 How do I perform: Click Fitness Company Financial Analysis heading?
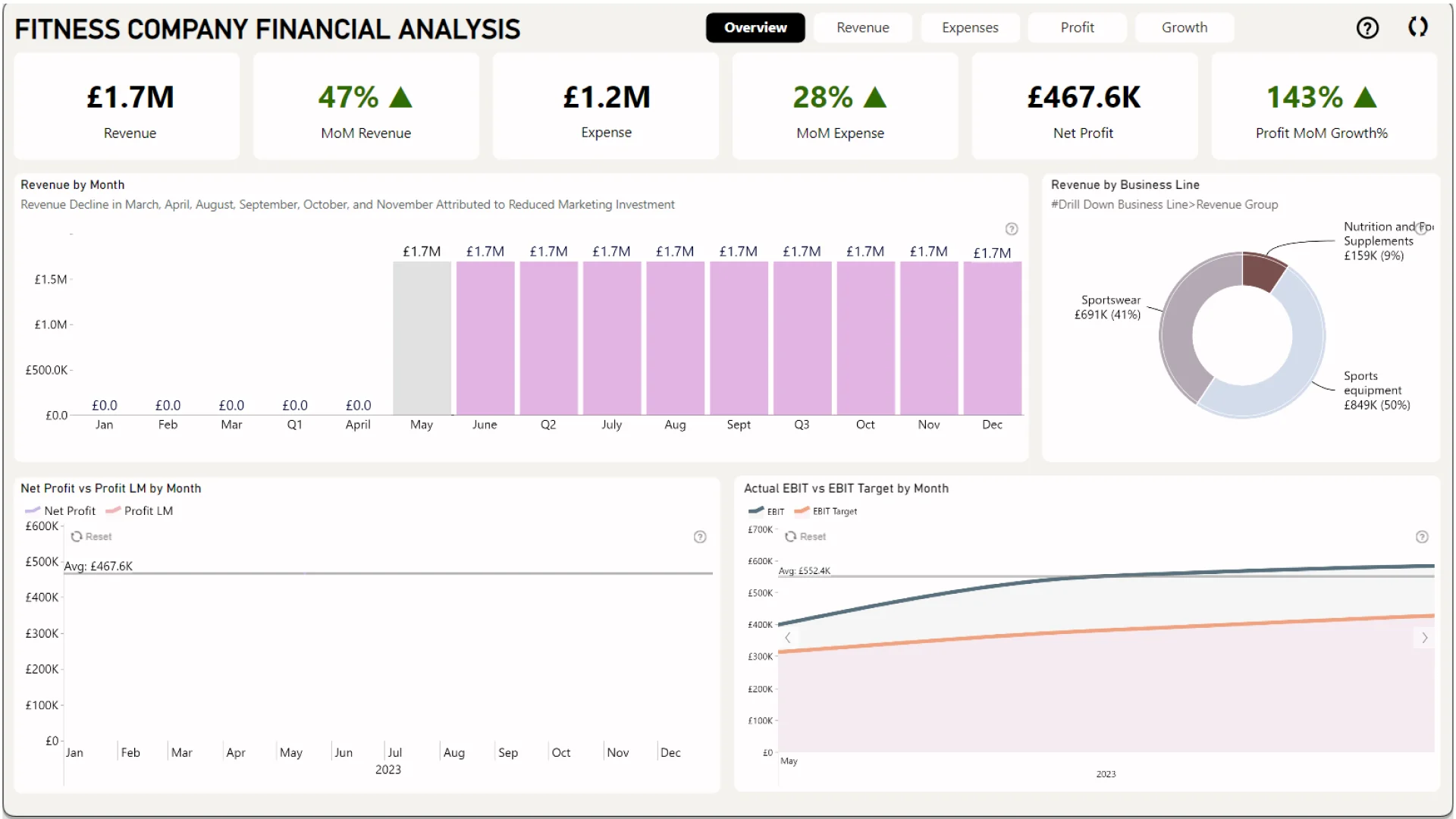click(x=268, y=29)
